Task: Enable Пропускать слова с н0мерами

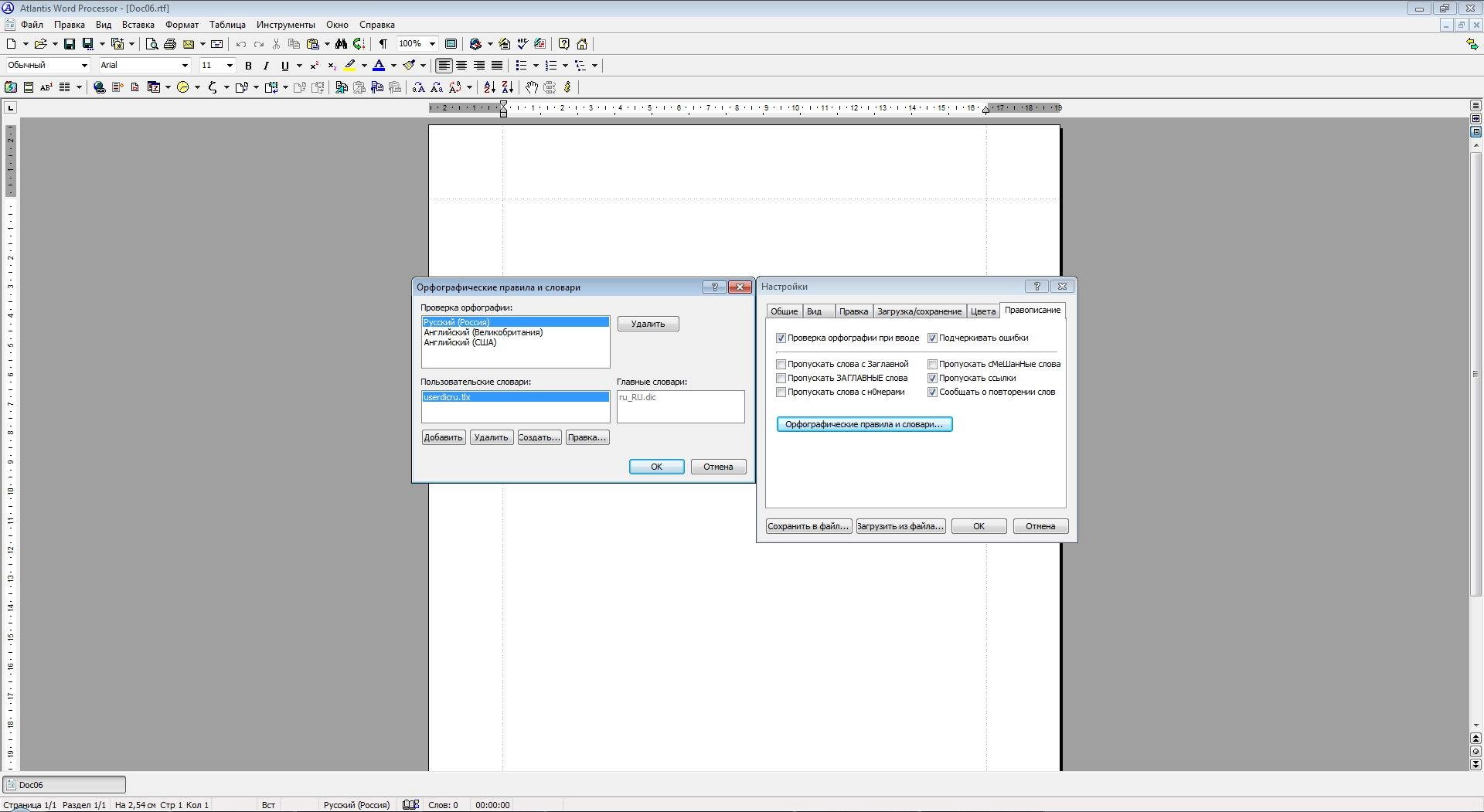Action: (781, 392)
